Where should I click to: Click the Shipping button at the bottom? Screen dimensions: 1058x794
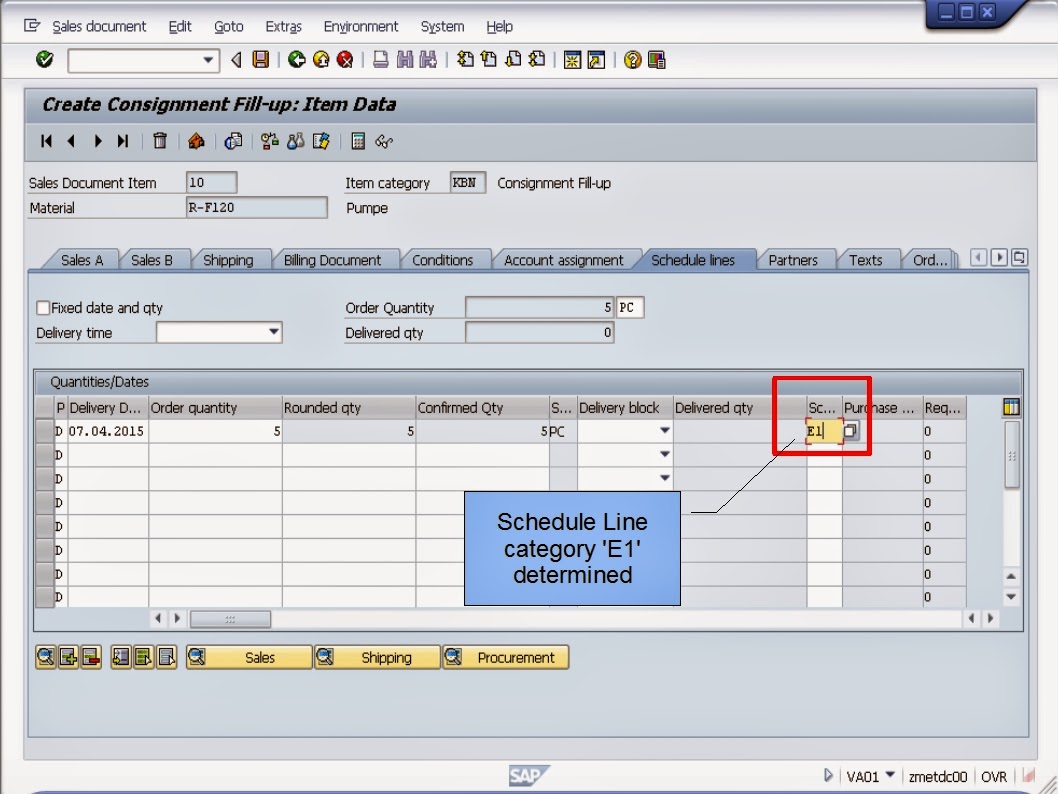387,657
